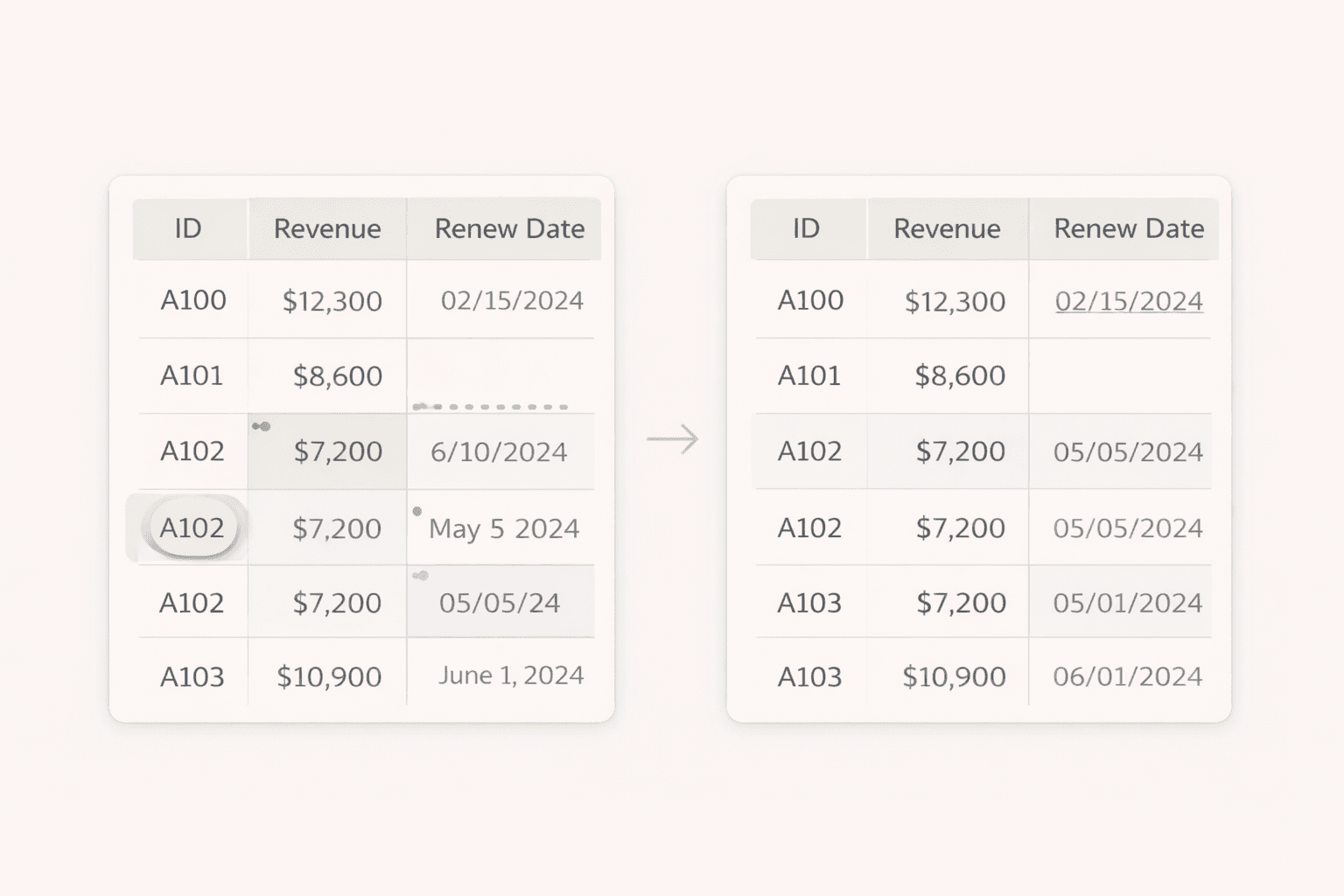Click the Revenue header in the left table

tap(327, 228)
